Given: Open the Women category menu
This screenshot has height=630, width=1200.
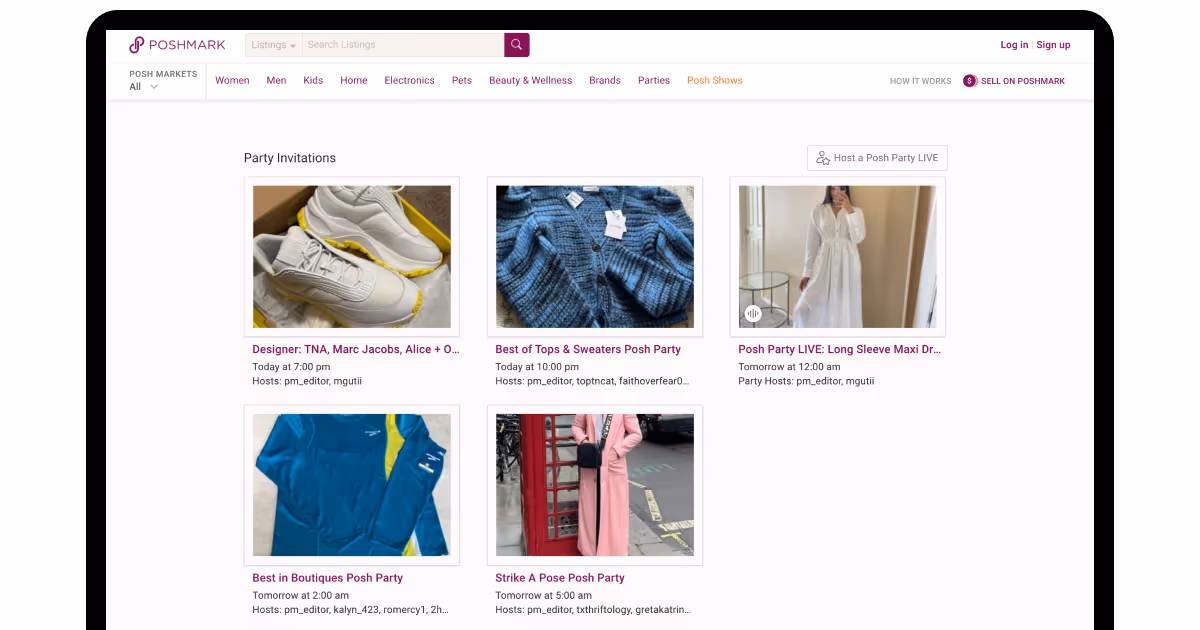Looking at the screenshot, I should pos(232,81).
